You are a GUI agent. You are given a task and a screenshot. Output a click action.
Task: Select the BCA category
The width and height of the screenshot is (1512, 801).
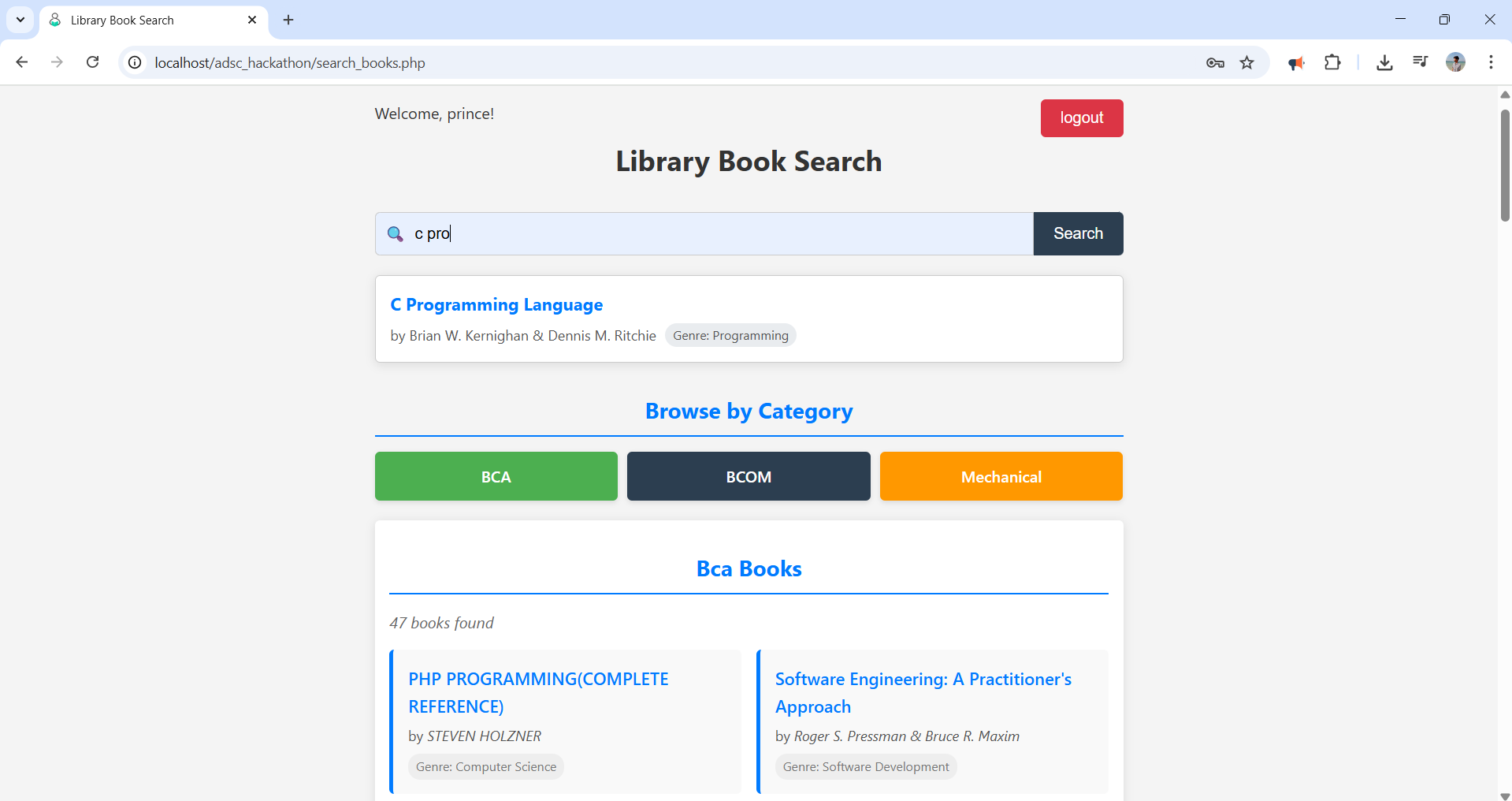[x=496, y=476]
